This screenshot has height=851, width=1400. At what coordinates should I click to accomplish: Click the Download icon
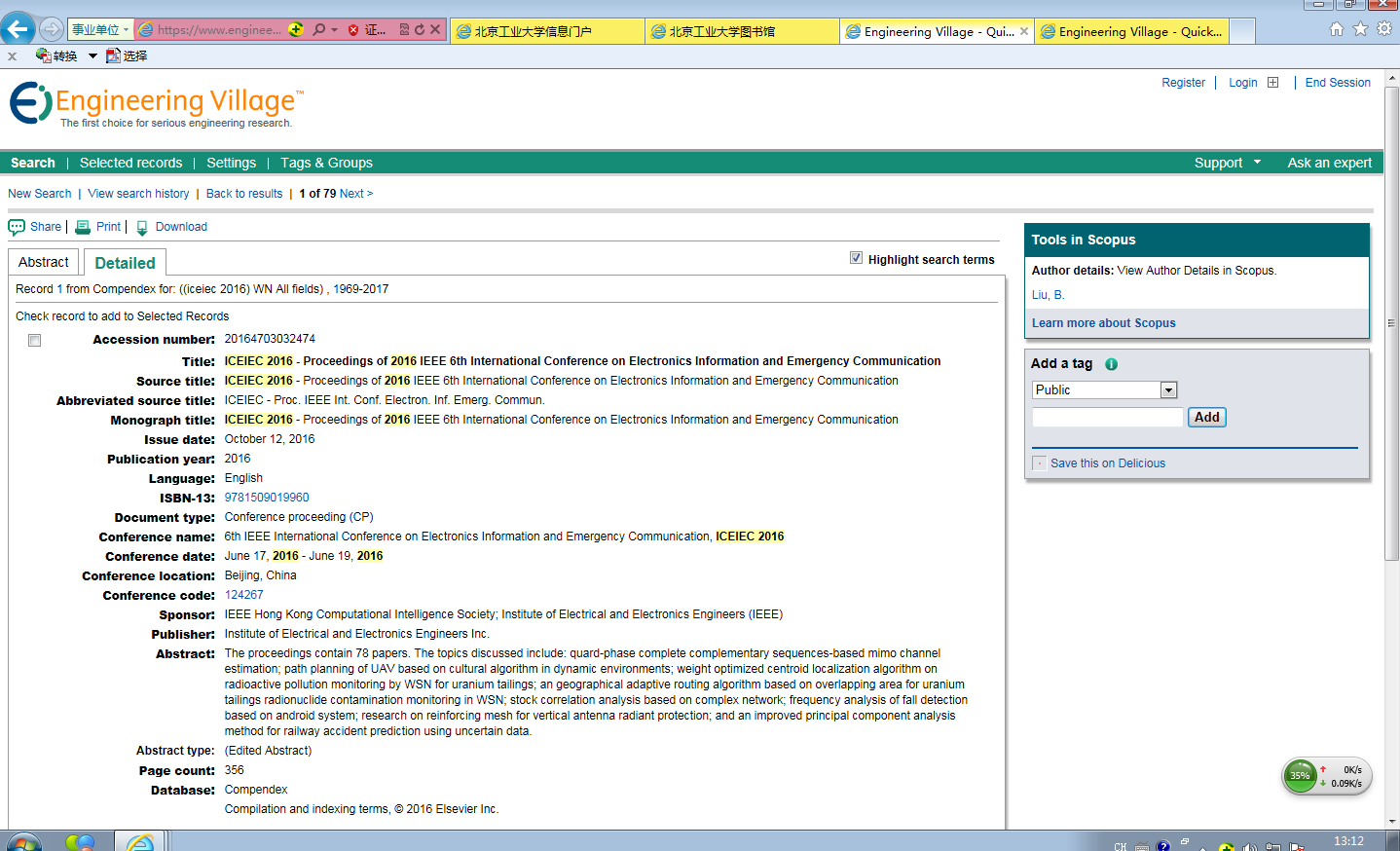point(142,228)
